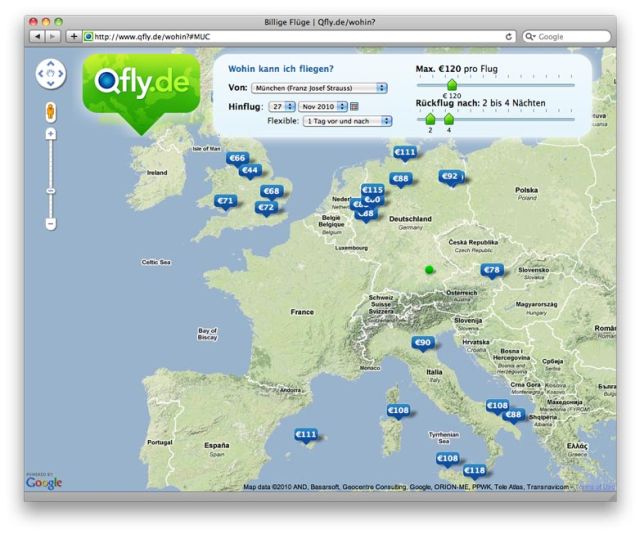Click the 'Wohin kann ich fliegen?' heading

click(x=280, y=69)
